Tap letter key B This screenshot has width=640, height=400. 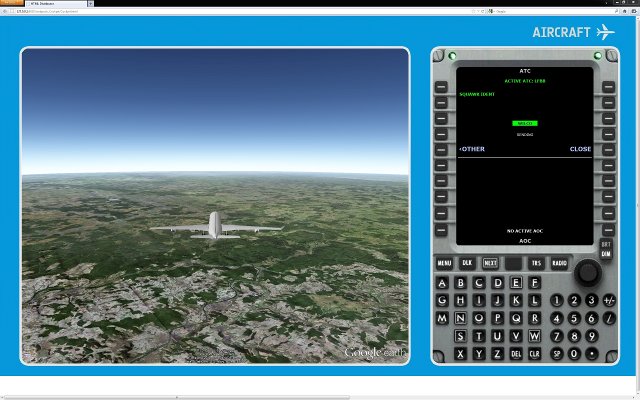(x=461, y=283)
